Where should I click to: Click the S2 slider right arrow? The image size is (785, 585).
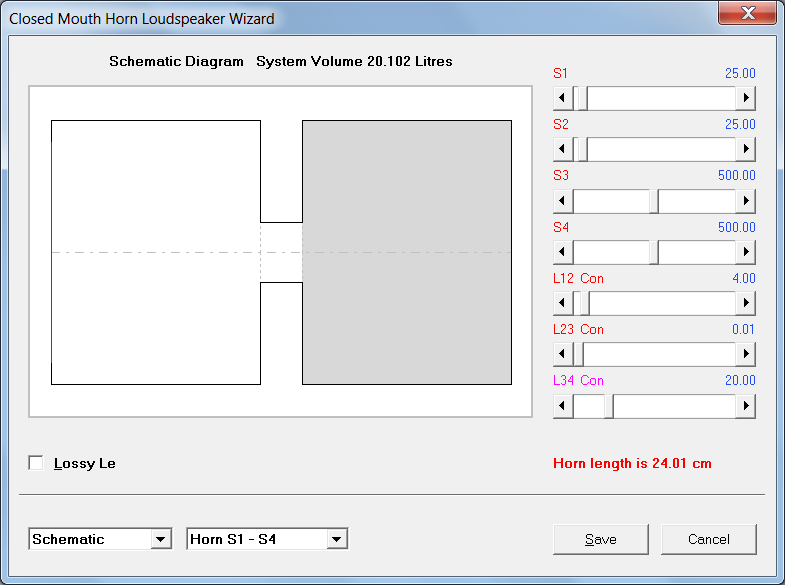click(x=745, y=149)
